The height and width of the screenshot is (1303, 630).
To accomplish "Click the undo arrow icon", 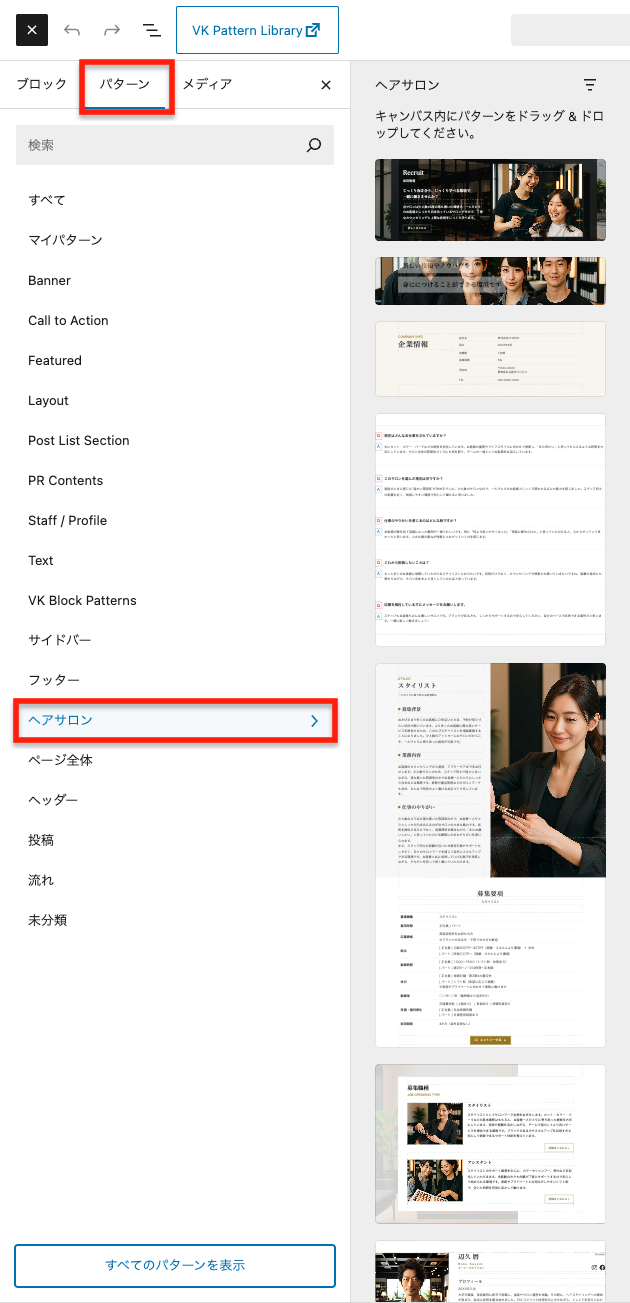I will (x=72, y=30).
